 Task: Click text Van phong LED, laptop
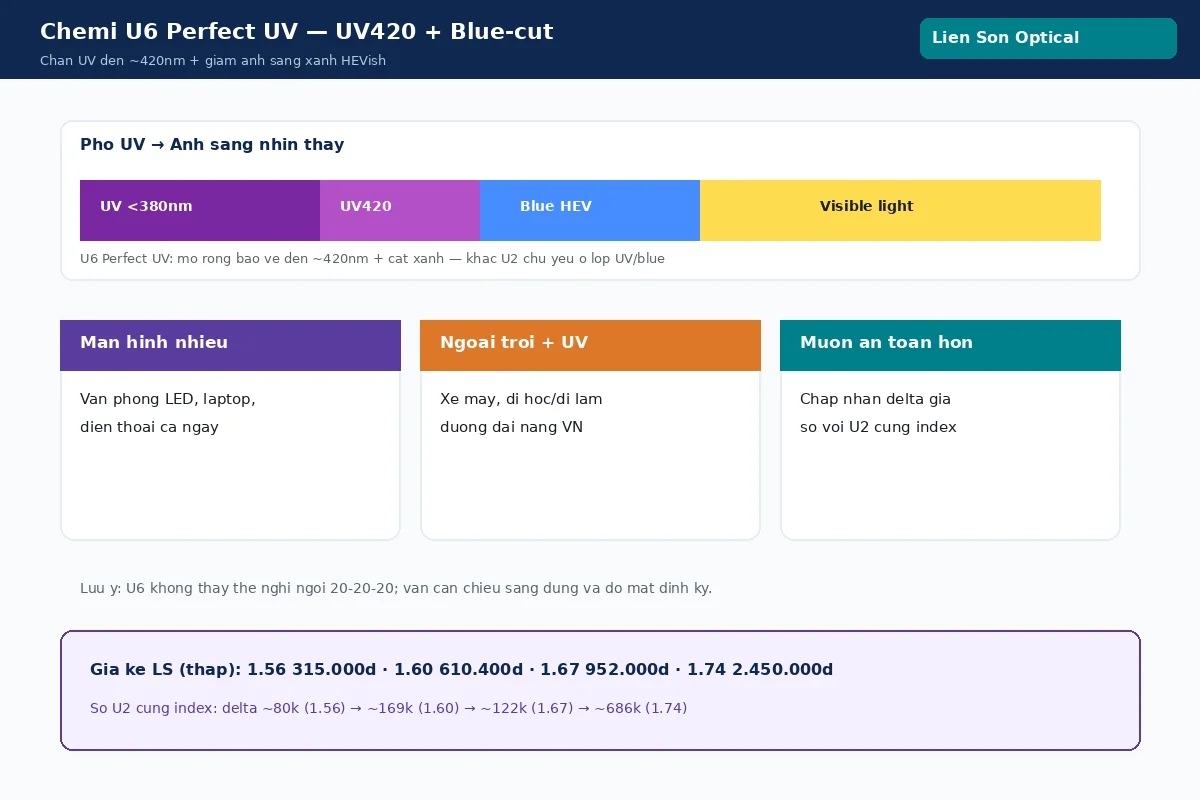168,399
